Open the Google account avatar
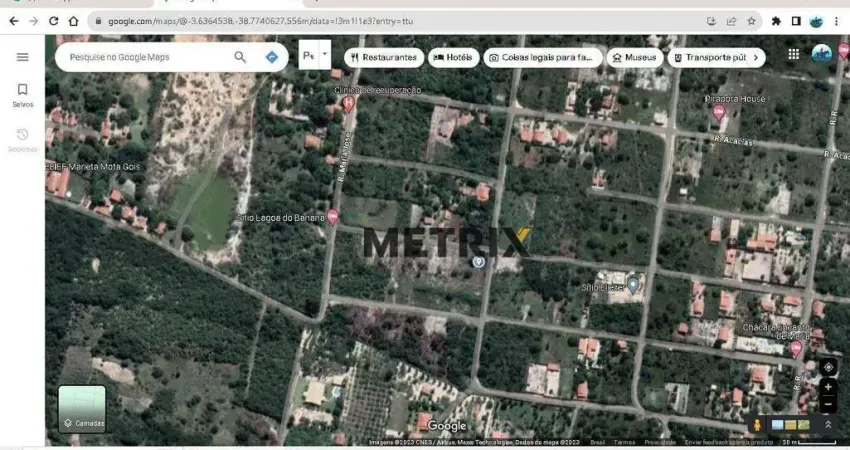 click(821, 54)
